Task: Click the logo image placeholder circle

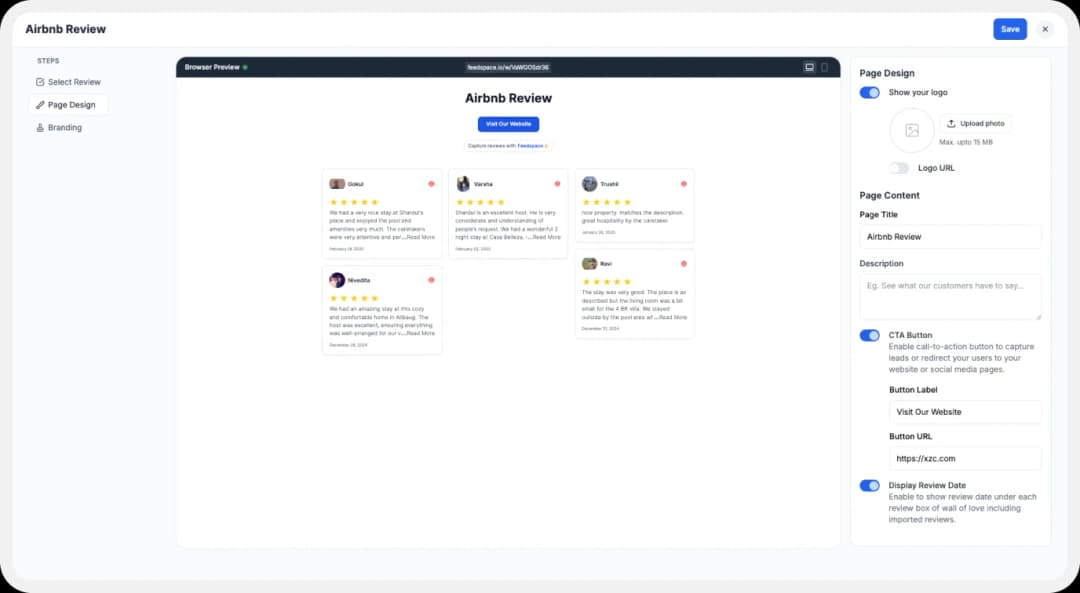Action: click(x=911, y=130)
